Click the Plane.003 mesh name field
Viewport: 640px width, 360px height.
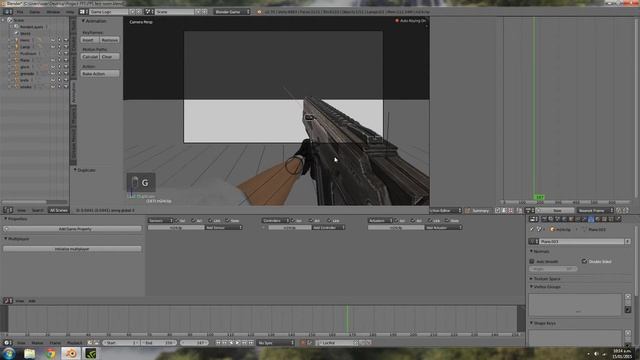[x=582, y=242]
